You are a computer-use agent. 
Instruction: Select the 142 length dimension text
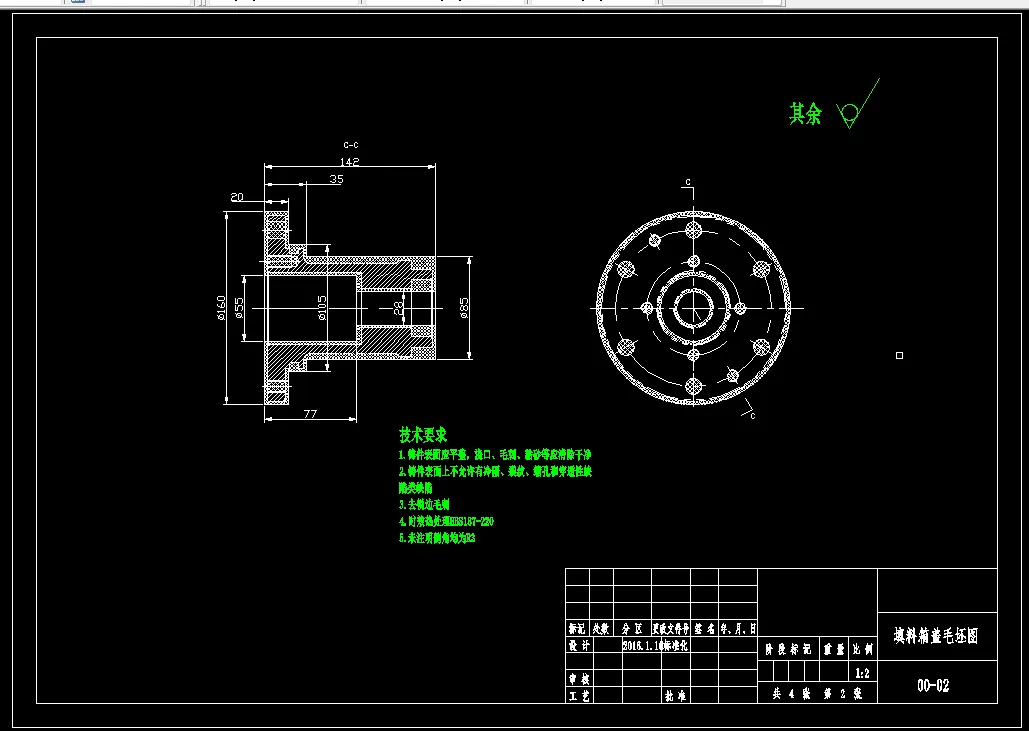[350, 161]
